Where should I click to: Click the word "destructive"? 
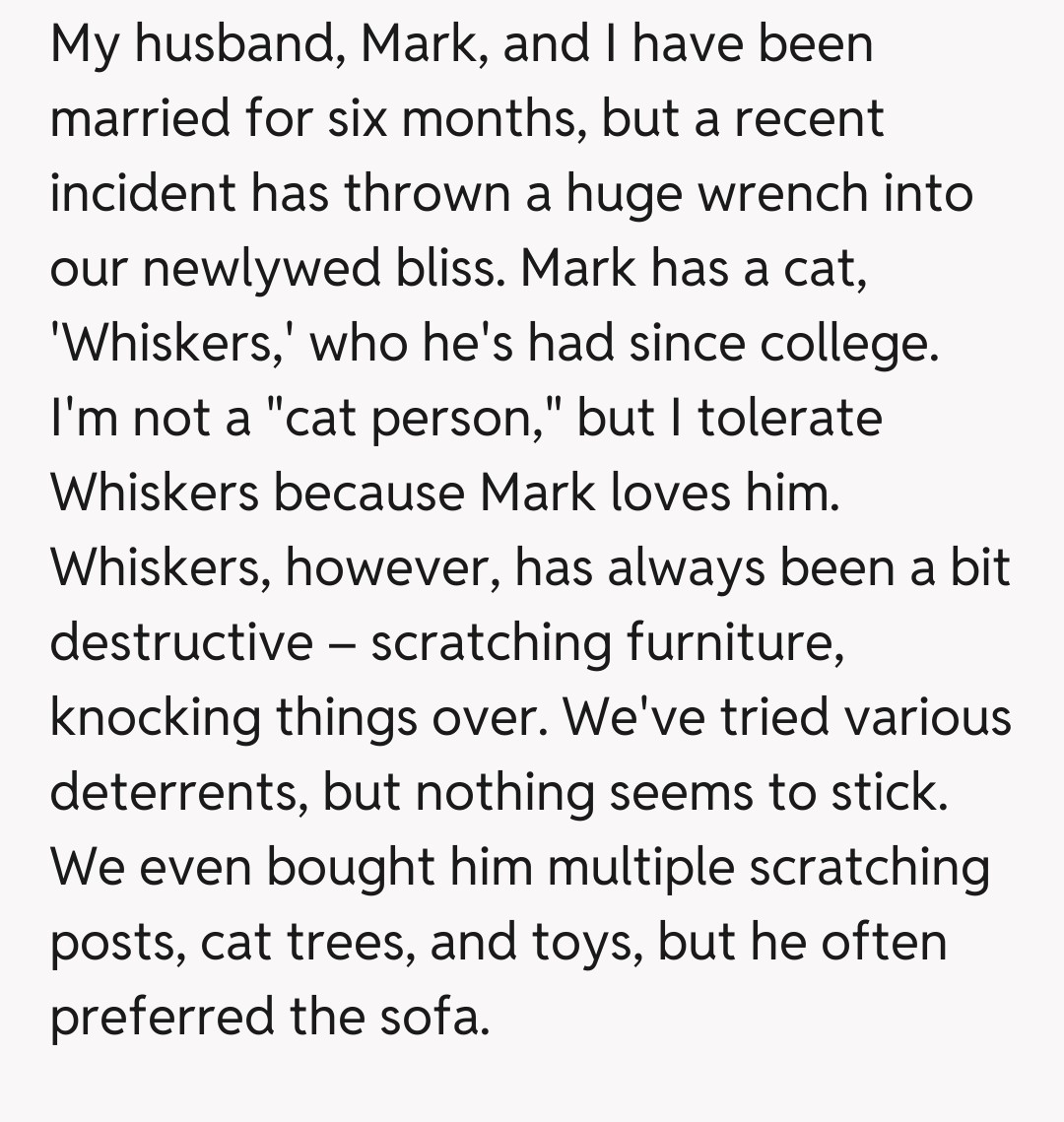coord(181,643)
